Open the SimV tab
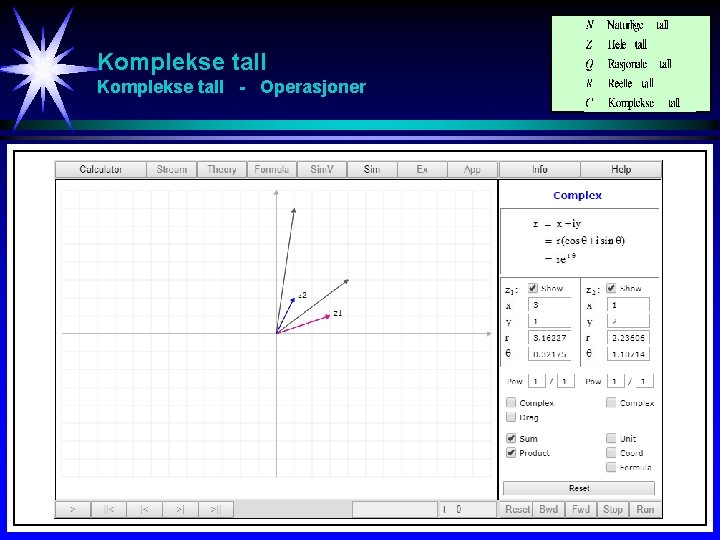The width and height of the screenshot is (720, 540). (x=322, y=169)
